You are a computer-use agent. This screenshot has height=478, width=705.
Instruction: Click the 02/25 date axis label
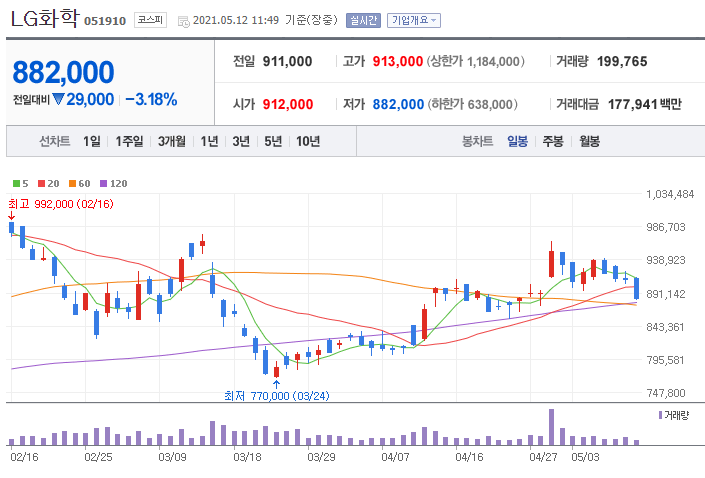click(x=98, y=457)
